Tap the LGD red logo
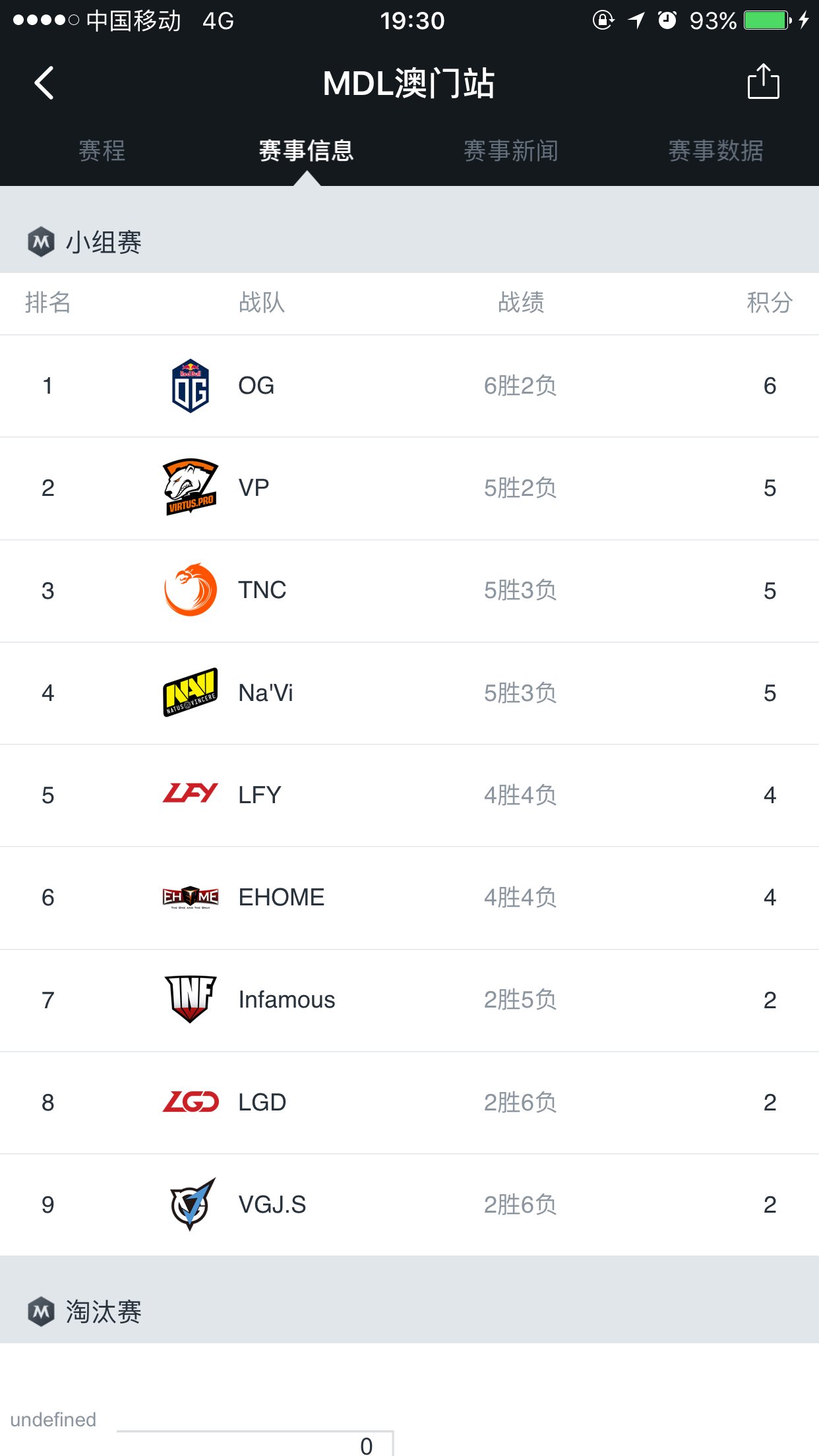The image size is (819, 1456). click(x=191, y=1101)
